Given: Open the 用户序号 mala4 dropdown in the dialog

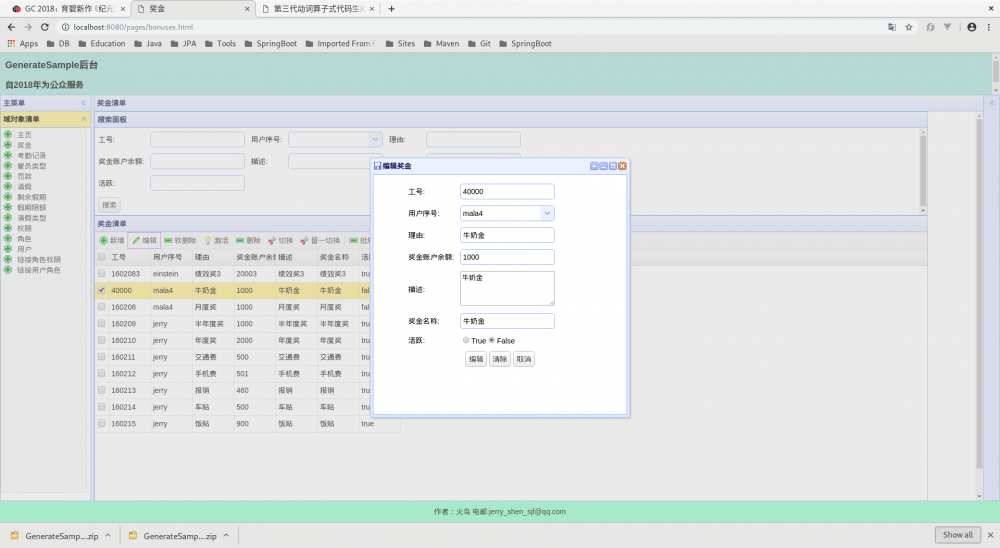Looking at the screenshot, I should point(547,213).
